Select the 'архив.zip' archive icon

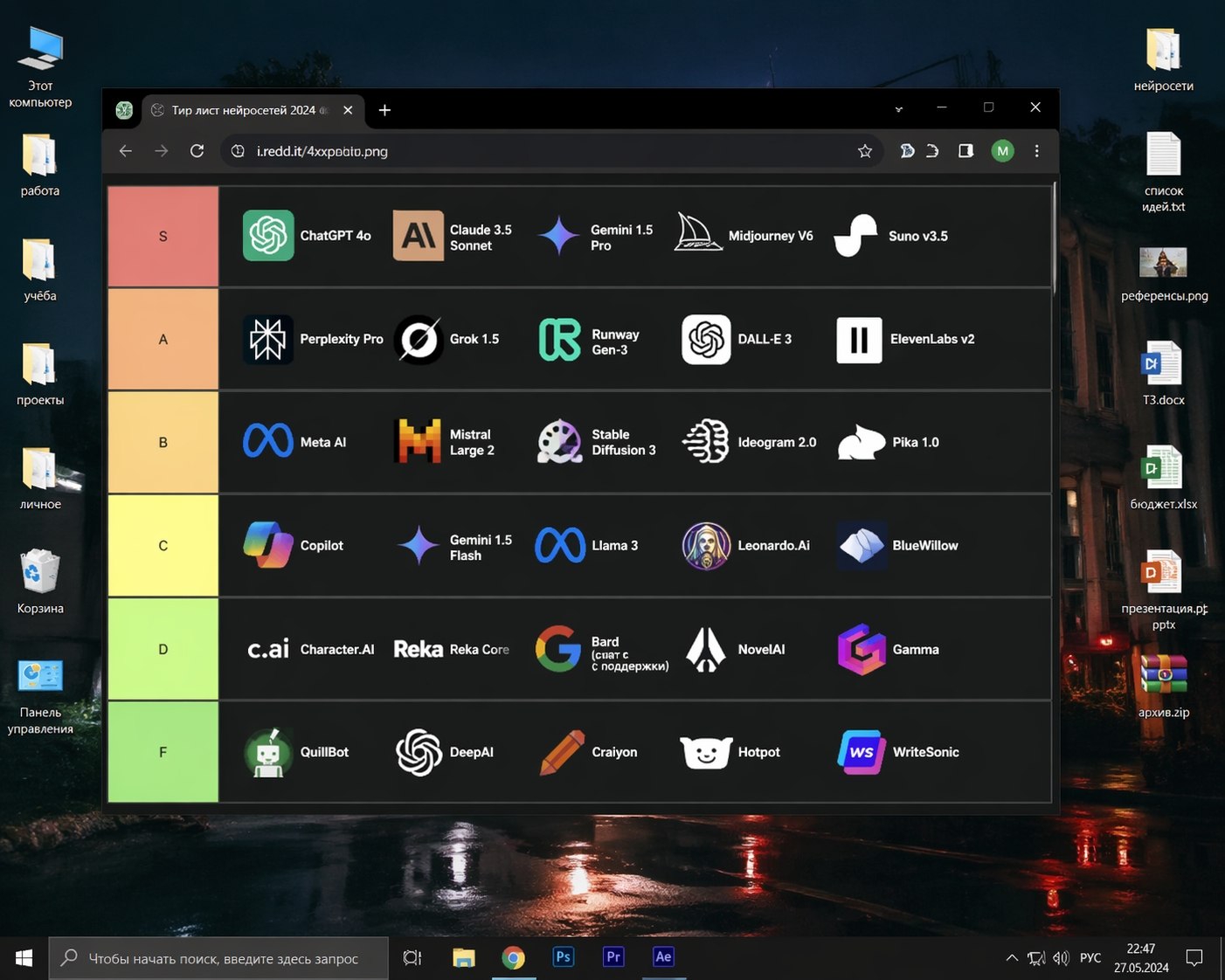tap(1164, 687)
